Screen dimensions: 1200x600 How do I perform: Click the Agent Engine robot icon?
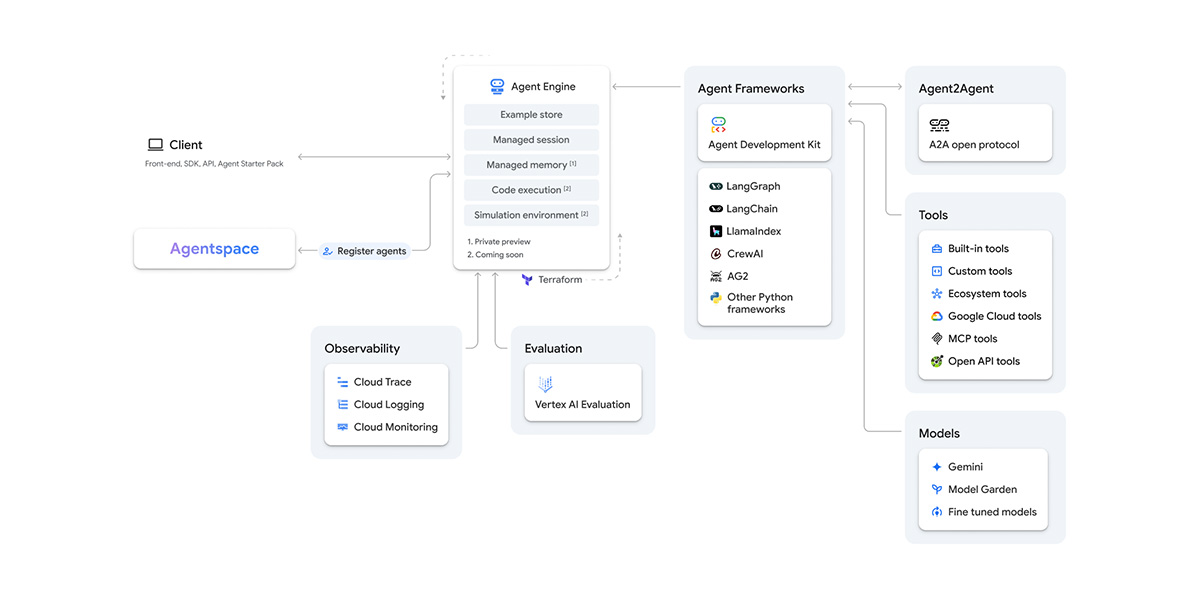point(497,87)
